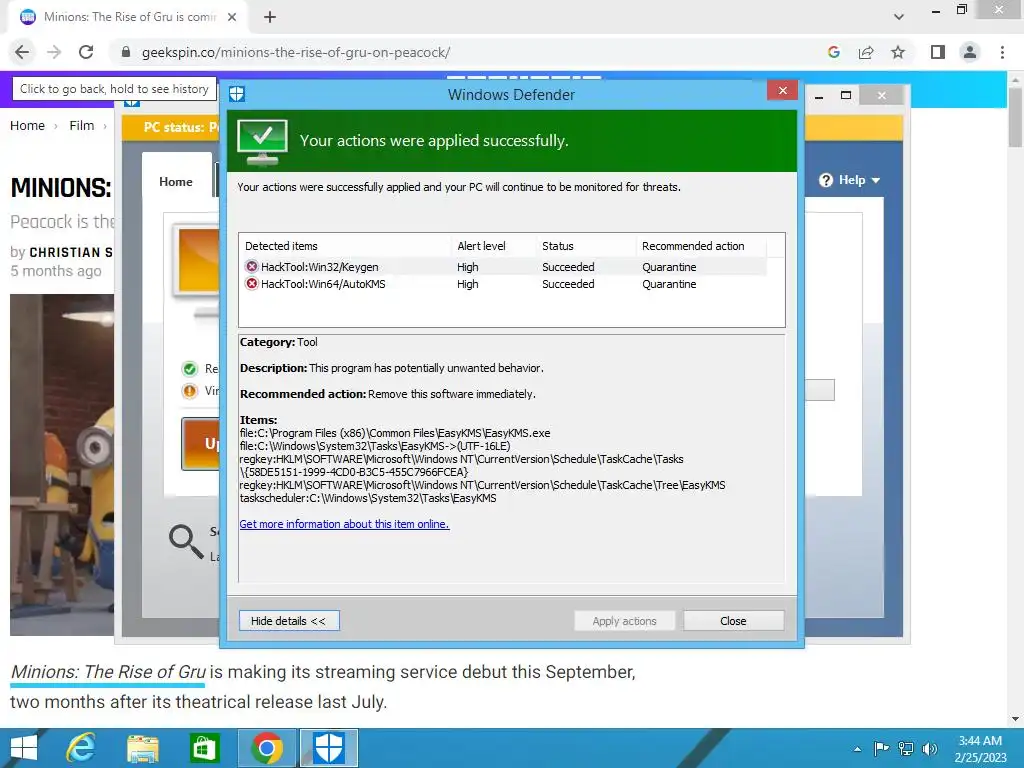The height and width of the screenshot is (768, 1024).
Task: Toggle Chrome side panel icon
Action: 938,52
